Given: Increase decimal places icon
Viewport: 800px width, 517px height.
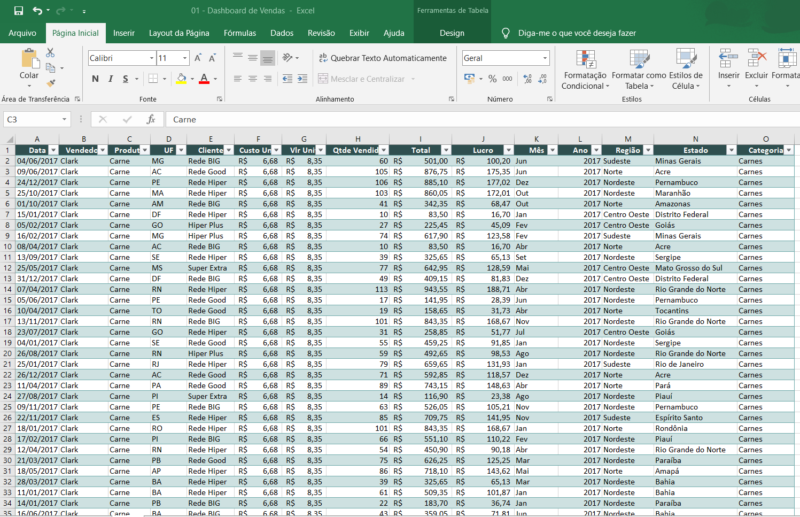Looking at the screenshot, I should [528, 79].
